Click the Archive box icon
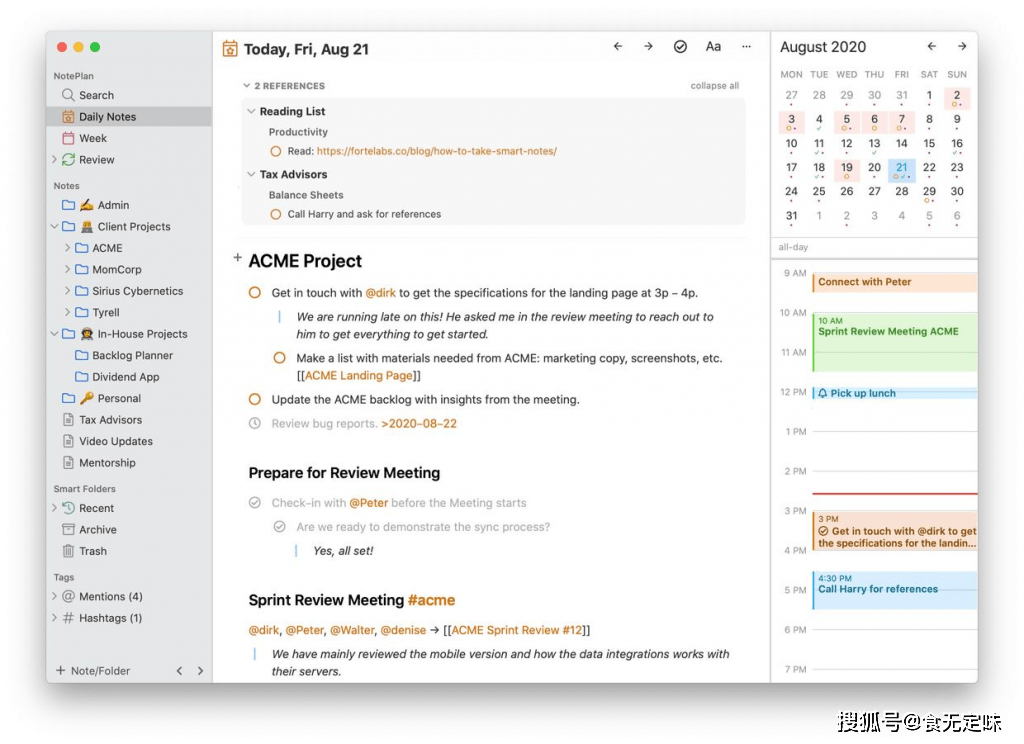This screenshot has width=1024, height=744. pos(68,530)
